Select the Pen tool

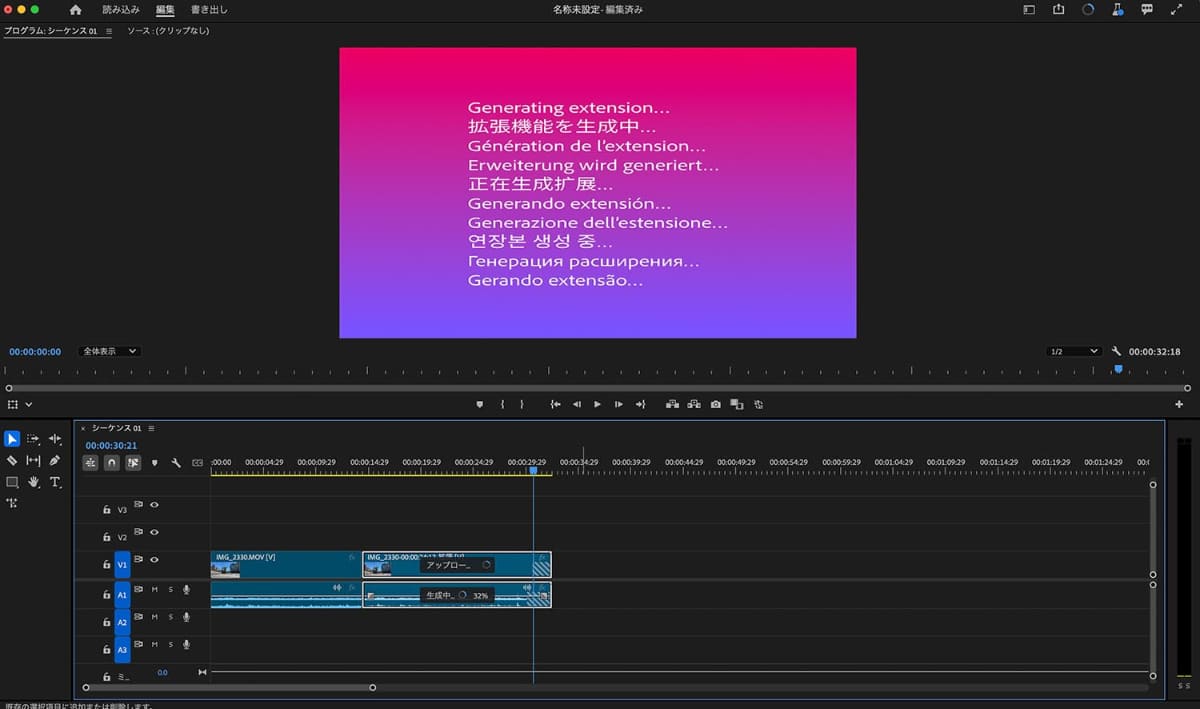point(55,461)
